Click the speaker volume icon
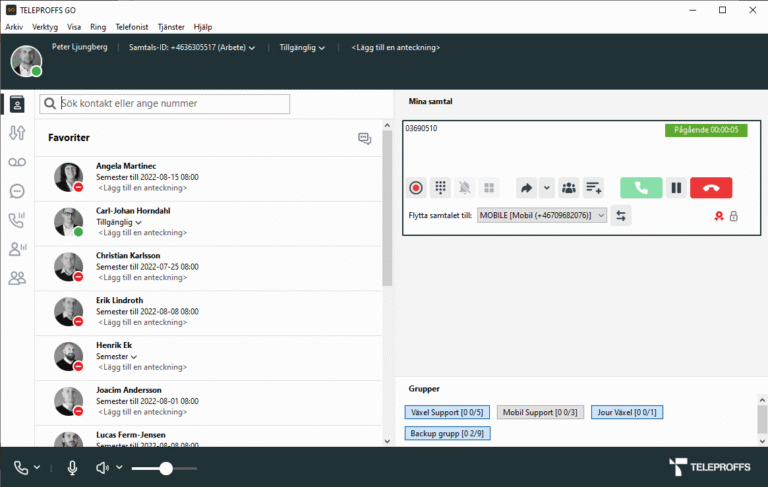 pos(102,468)
